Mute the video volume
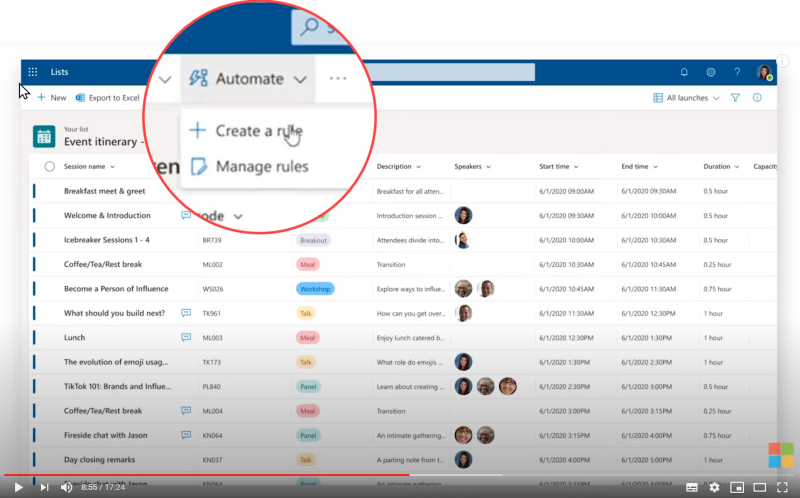 coord(66,487)
